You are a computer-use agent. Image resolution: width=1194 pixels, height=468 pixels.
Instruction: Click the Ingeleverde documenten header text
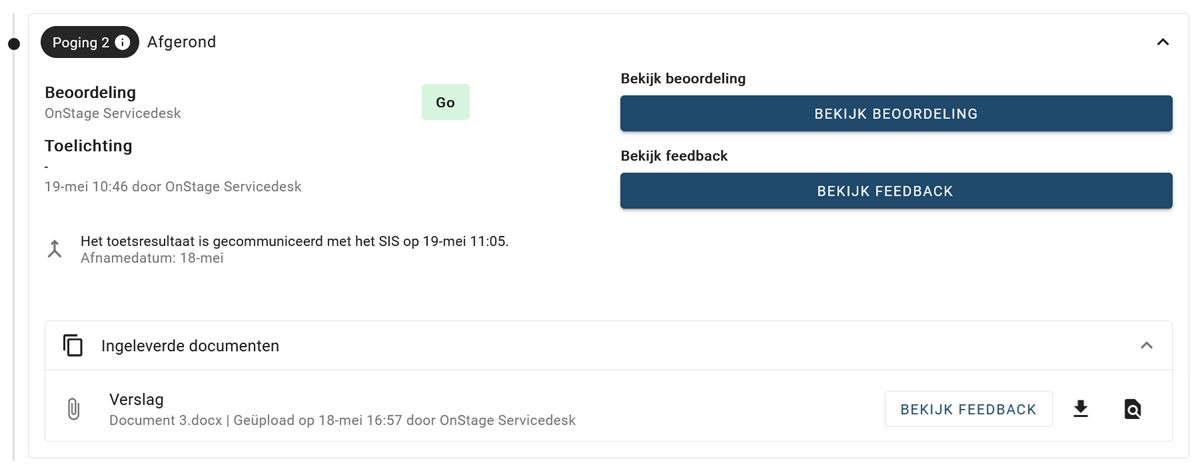coord(190,346)
